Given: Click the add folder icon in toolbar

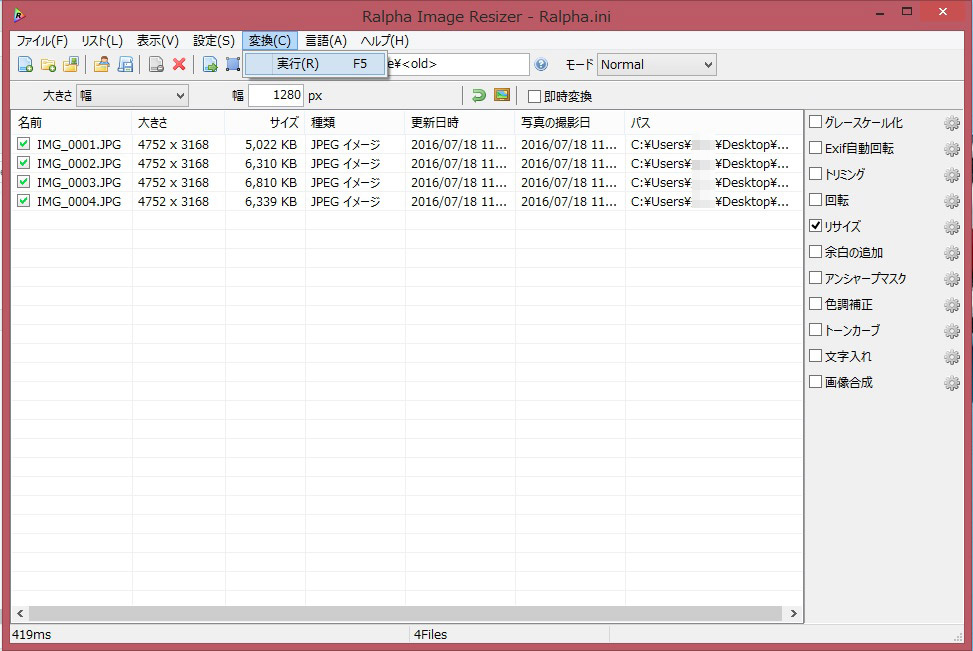Looking at the screenshot, I should pos(48,65).
